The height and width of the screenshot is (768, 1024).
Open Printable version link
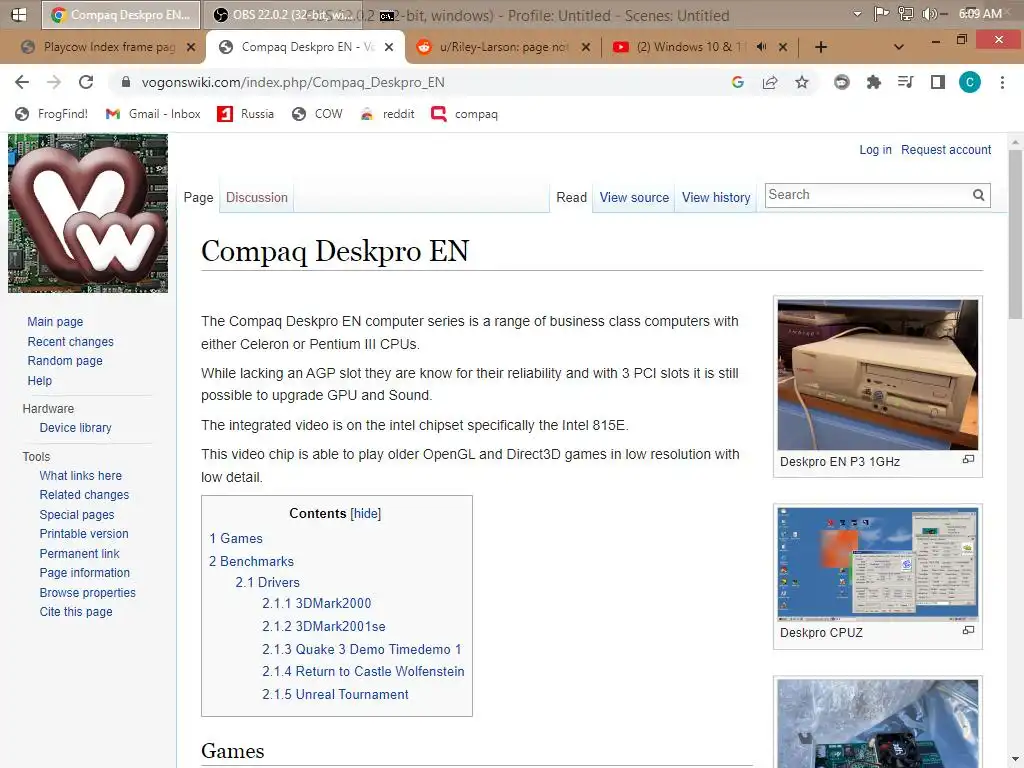click(84, 534)
